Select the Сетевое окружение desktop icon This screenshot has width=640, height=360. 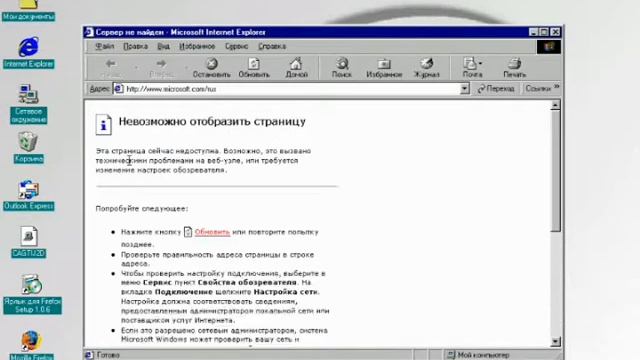coord(29,104)
